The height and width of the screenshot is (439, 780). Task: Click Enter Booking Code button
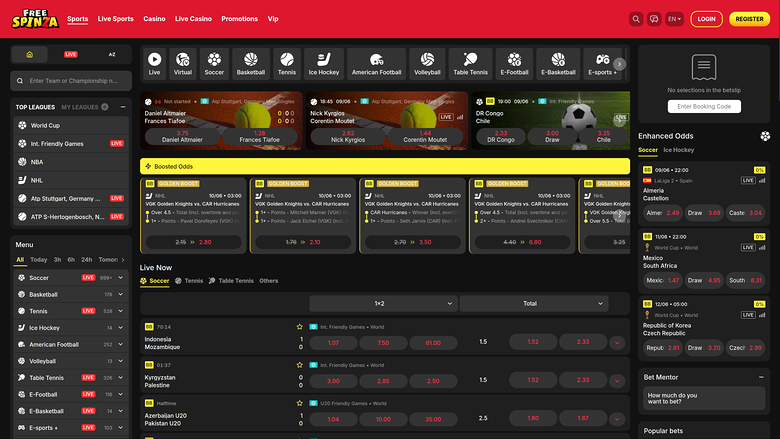coord(704,106)
